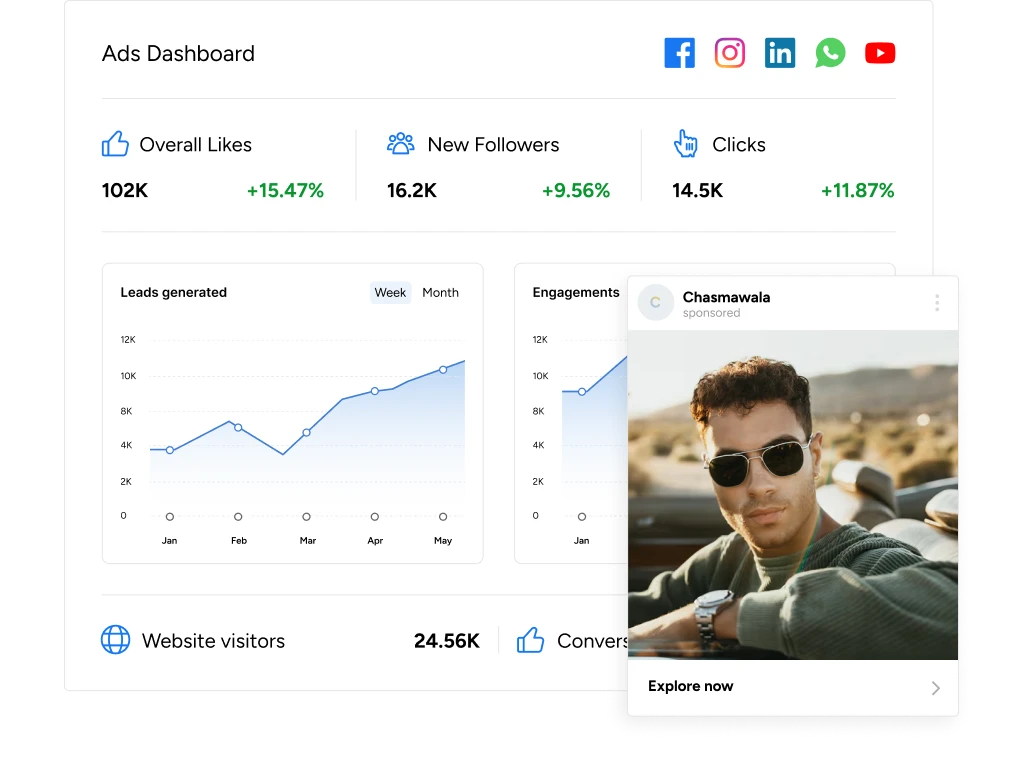Click the Apr axis marker in Leads chart
The height and width of the screenshot is (760, 1022).
coord(375,517)
